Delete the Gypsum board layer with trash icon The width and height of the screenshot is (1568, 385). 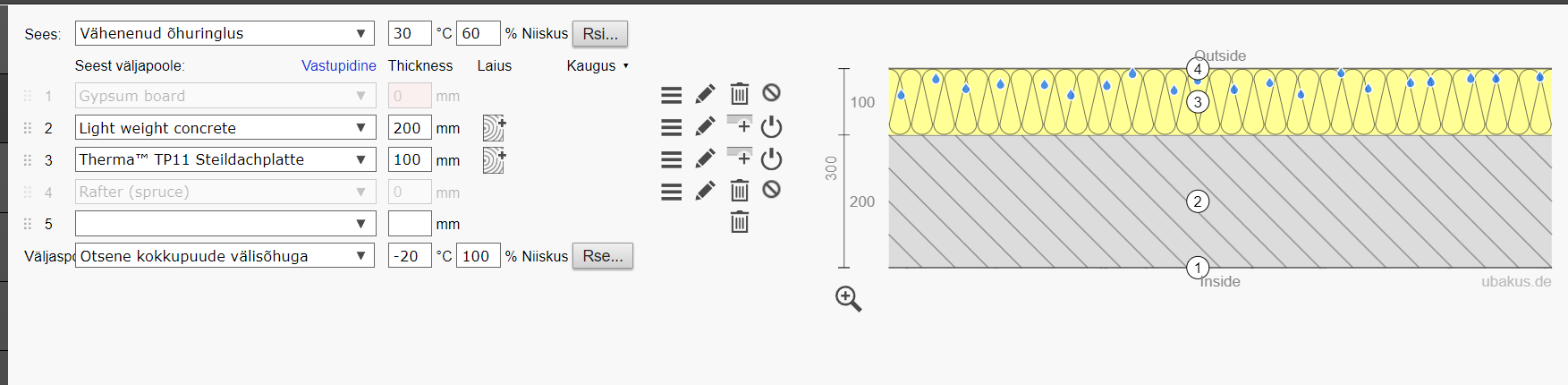coord(739,94)
